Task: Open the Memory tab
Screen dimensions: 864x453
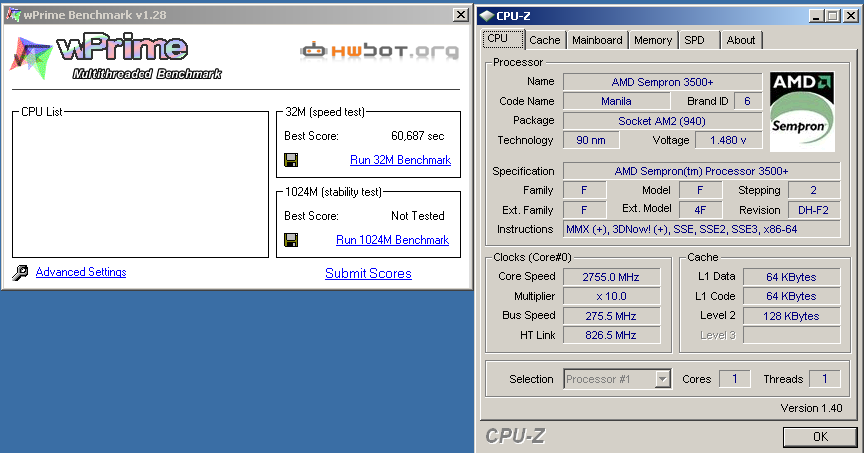Action: click(x=653, y=40)
